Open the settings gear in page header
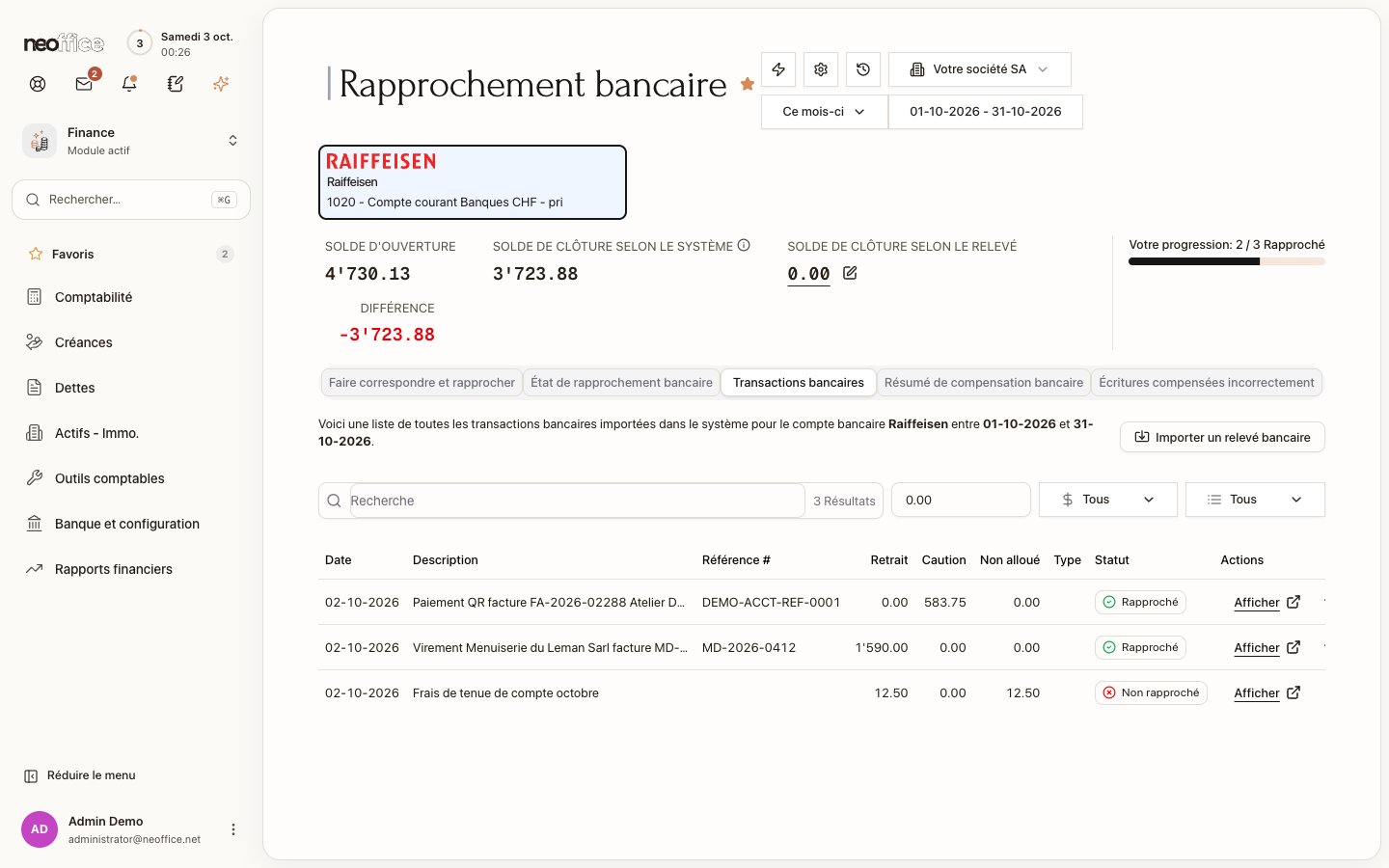 click(821, 69)
